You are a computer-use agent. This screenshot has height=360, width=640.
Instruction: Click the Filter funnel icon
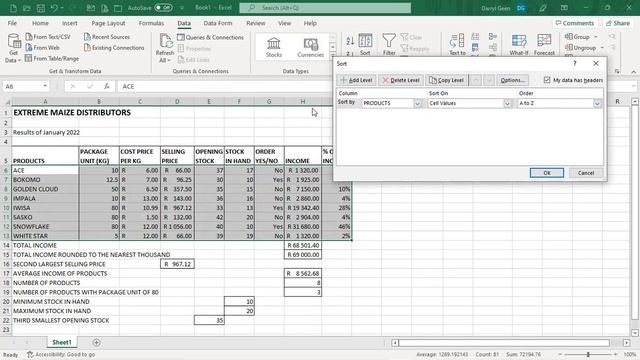(389, 40)
